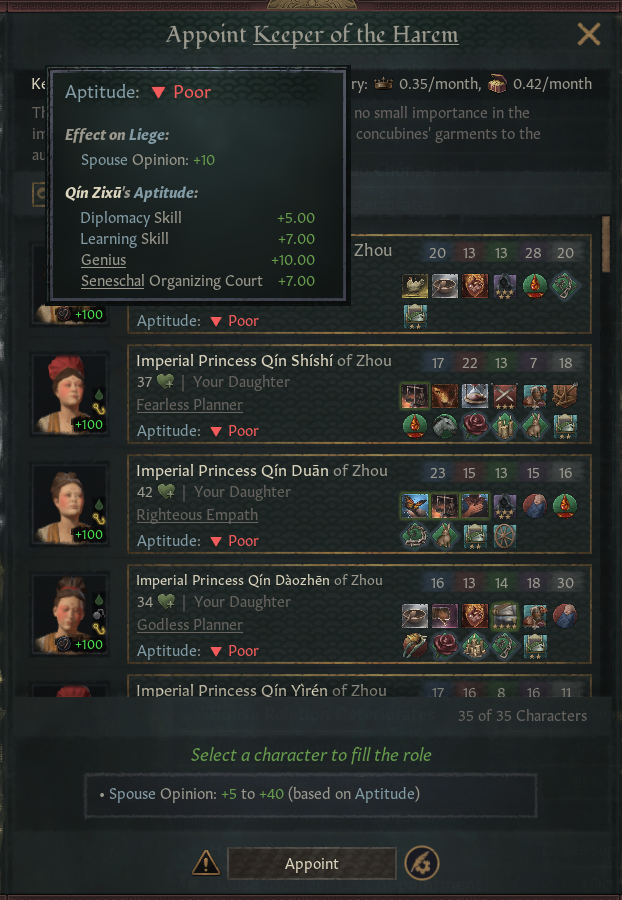The image size is (622, 900).
Task: Open the Fearless Planner personality link
Action: click(189, 405)
